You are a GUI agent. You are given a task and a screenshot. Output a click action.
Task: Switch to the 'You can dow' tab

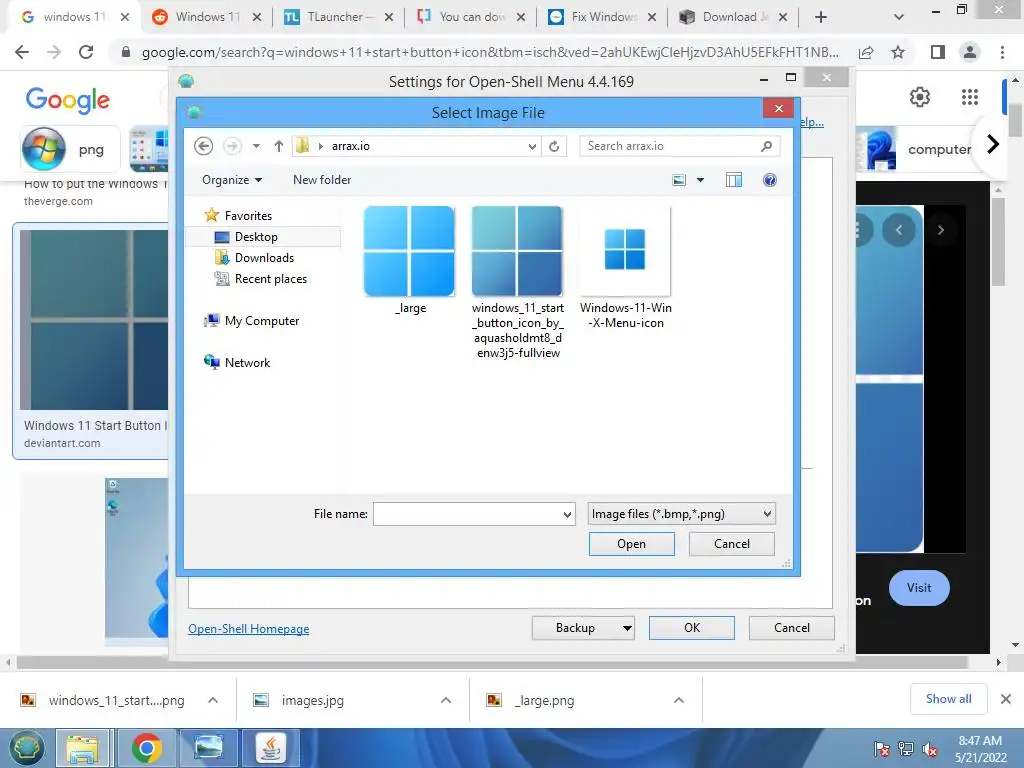tap(470, 17)
